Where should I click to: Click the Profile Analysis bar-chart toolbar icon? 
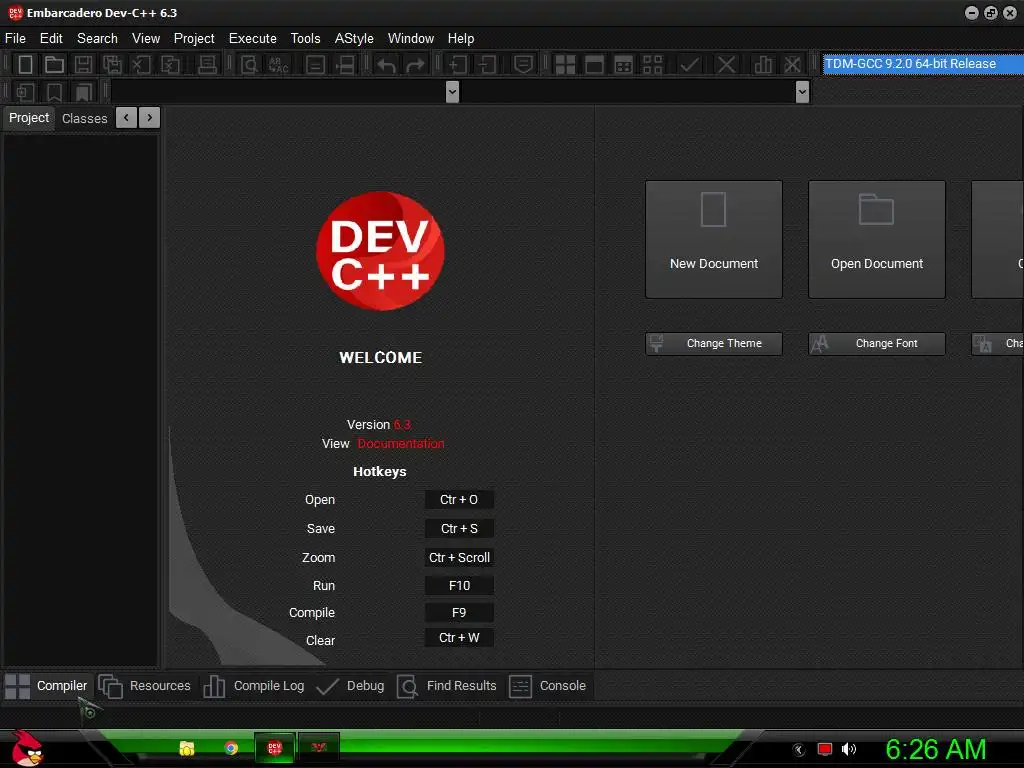tap(763, 65)
